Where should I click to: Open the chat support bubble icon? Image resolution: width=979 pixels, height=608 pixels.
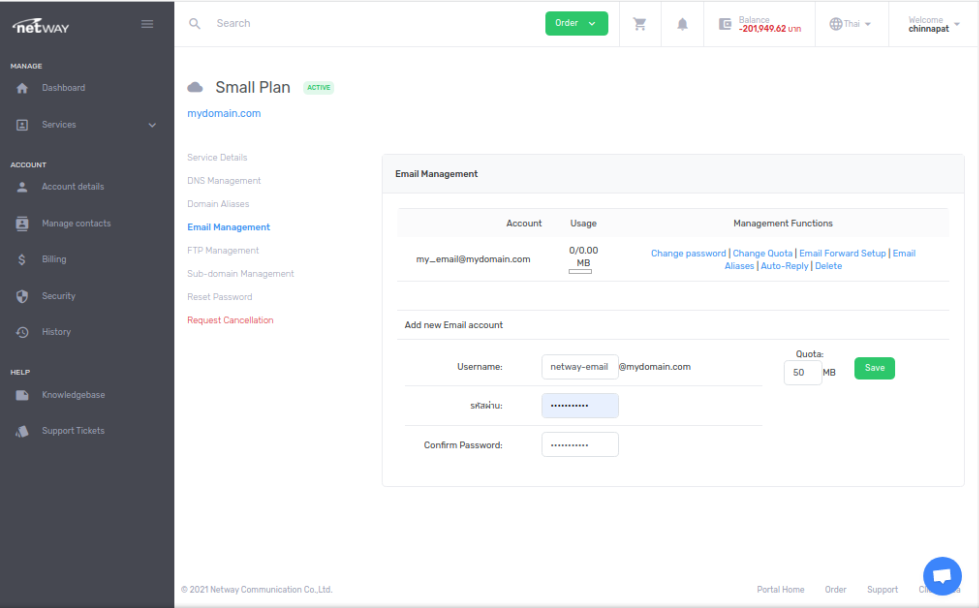pyautogui.click(x=941, y=576)
